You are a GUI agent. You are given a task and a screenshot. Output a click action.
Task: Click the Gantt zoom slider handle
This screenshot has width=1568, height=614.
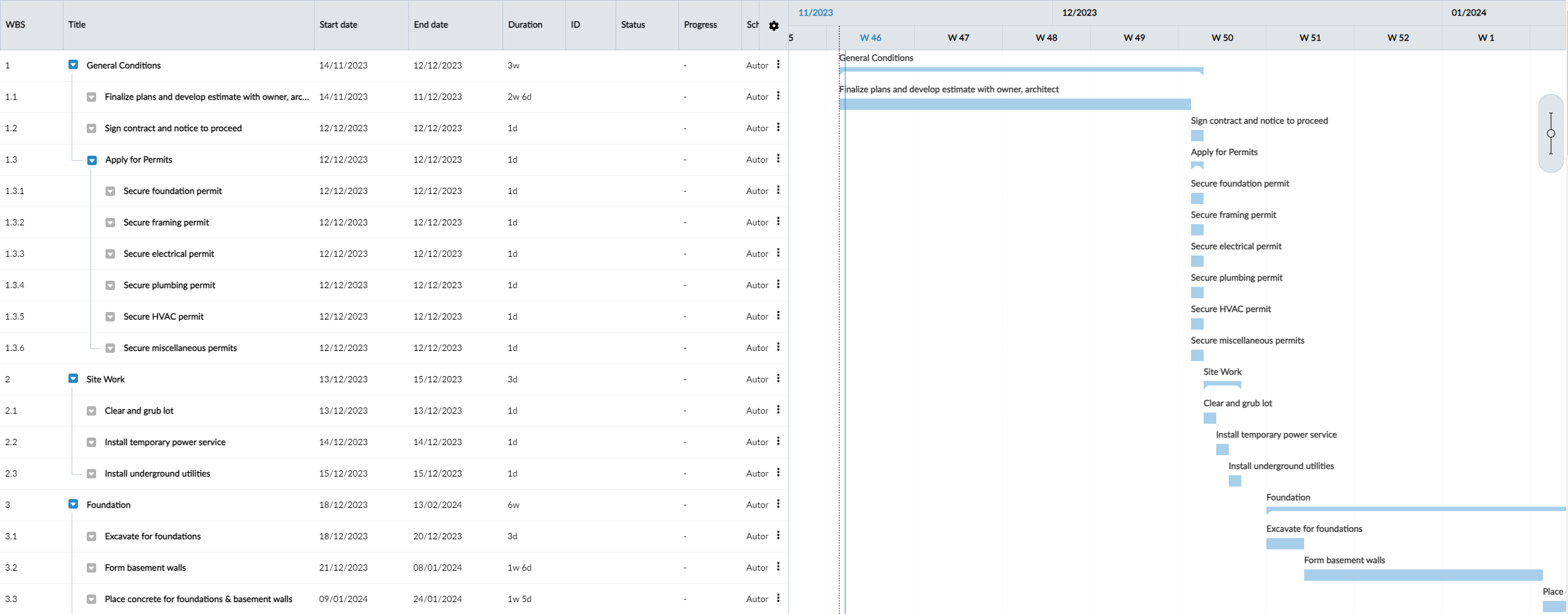coord(1551,133)
